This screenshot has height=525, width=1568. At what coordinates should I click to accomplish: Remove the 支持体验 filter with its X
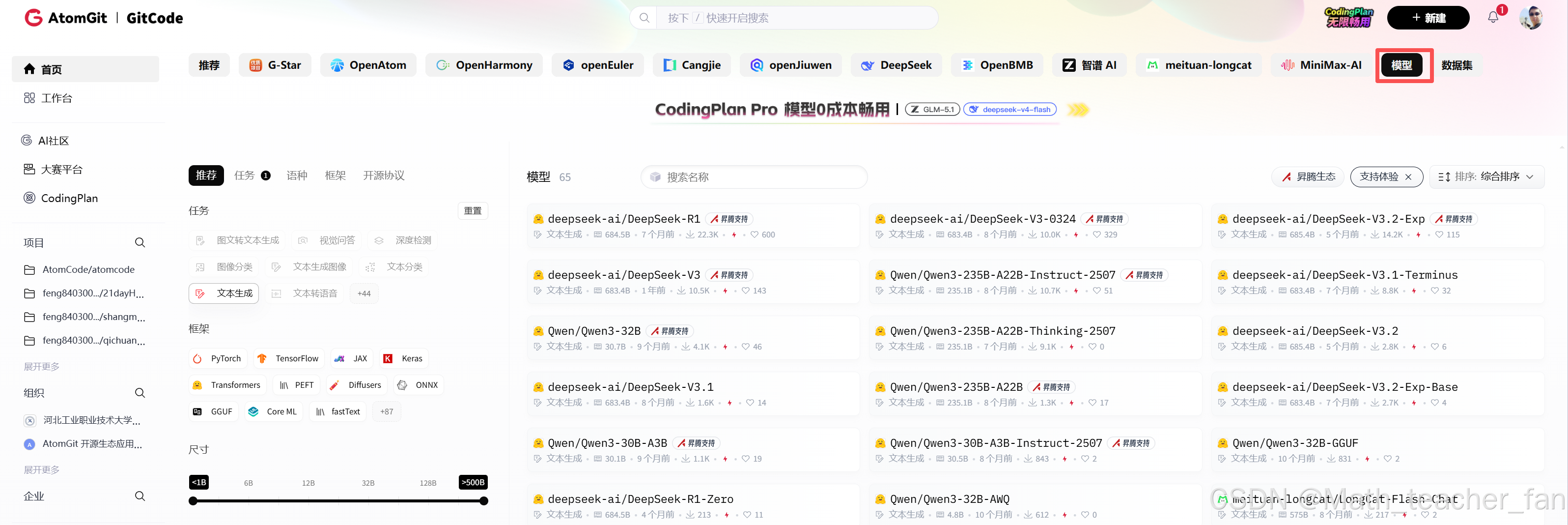click(x=1408, y=176)
